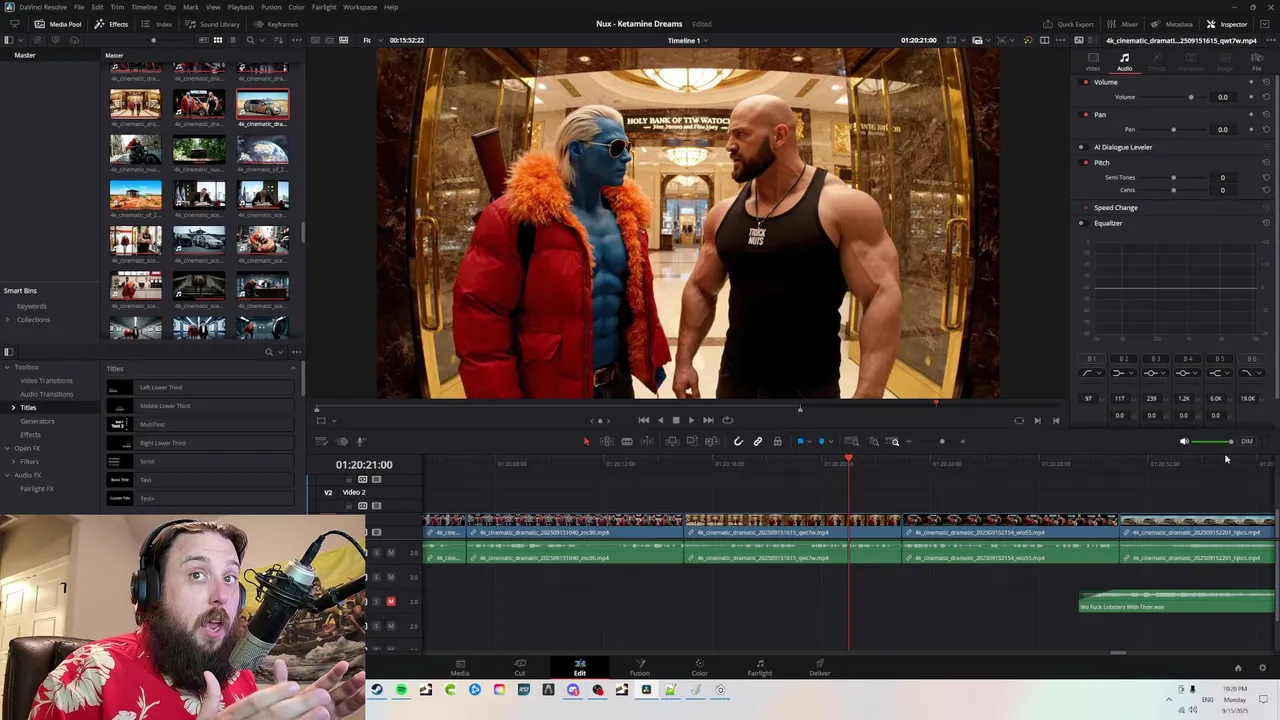Screen dimensions: 1280x720
Task: Open the Metadata panel
Action: (1173, 24)
